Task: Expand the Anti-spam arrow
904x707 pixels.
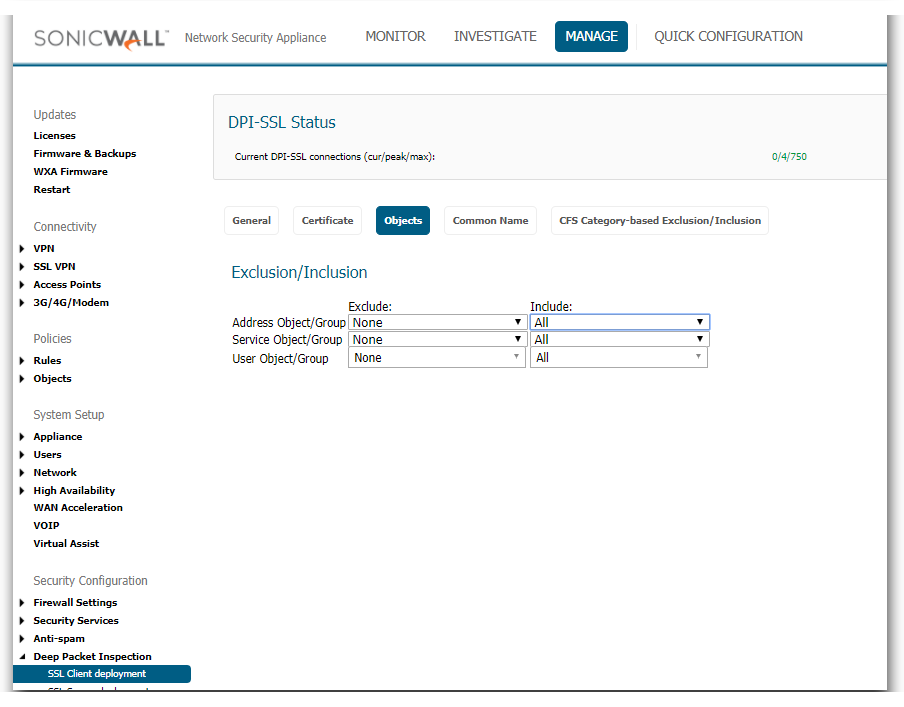Action: click(x=22, y=638)
